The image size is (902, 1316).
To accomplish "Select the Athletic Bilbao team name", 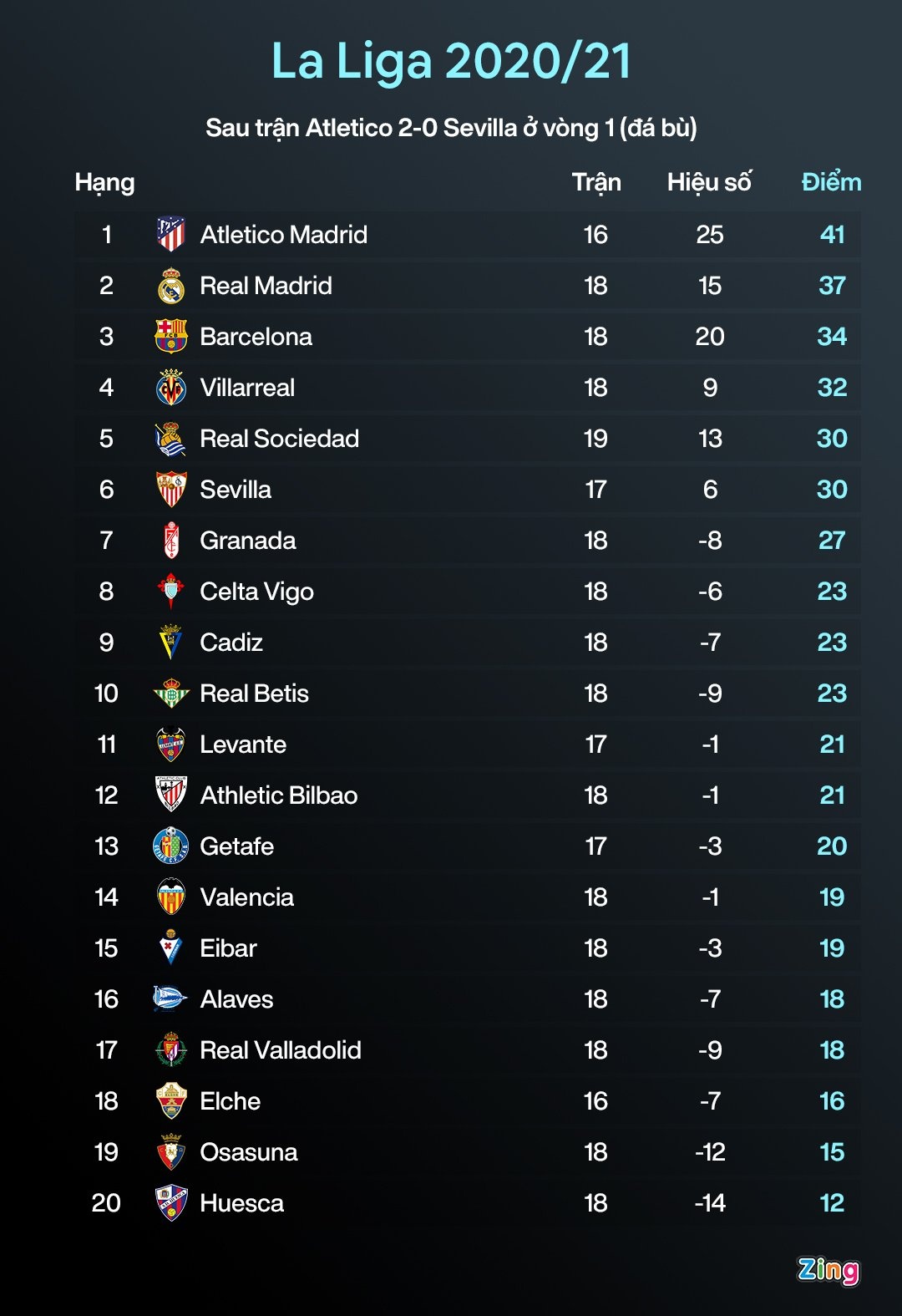I will pyautogui.click(x=278, y=795).
